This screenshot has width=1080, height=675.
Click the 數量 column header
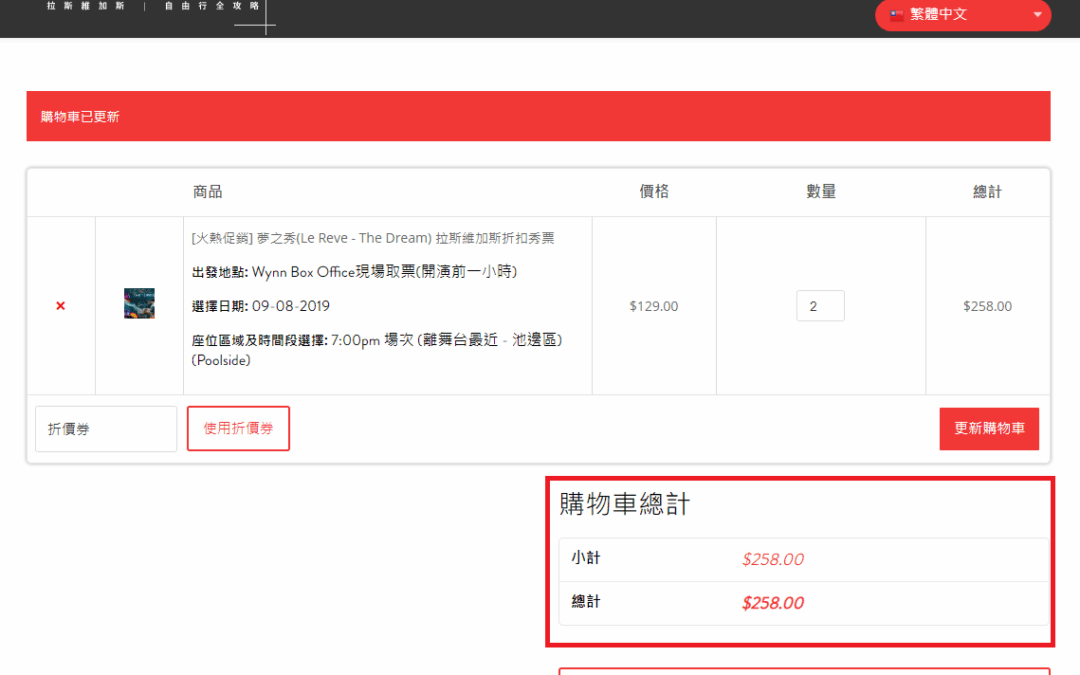click(821, 192)
